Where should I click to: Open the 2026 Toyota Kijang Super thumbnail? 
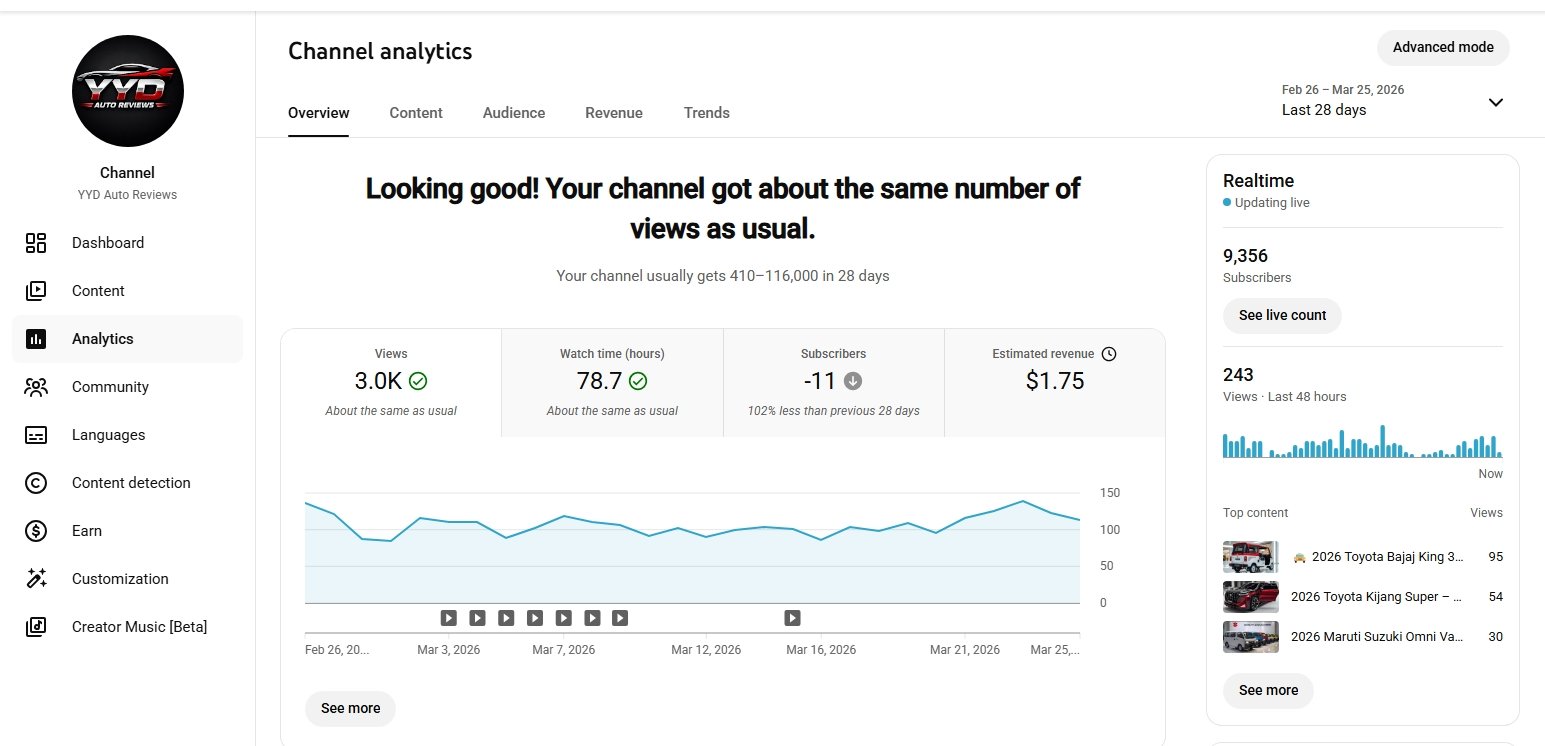1250,597
